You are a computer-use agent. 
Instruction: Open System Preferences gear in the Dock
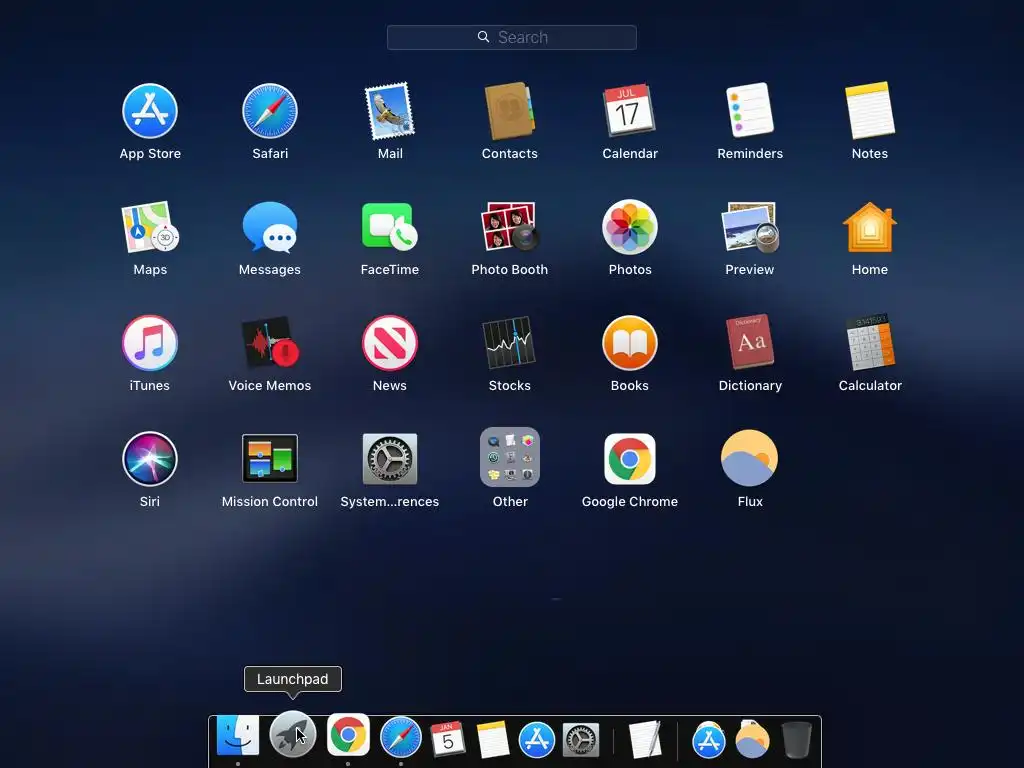pos(581,740)
